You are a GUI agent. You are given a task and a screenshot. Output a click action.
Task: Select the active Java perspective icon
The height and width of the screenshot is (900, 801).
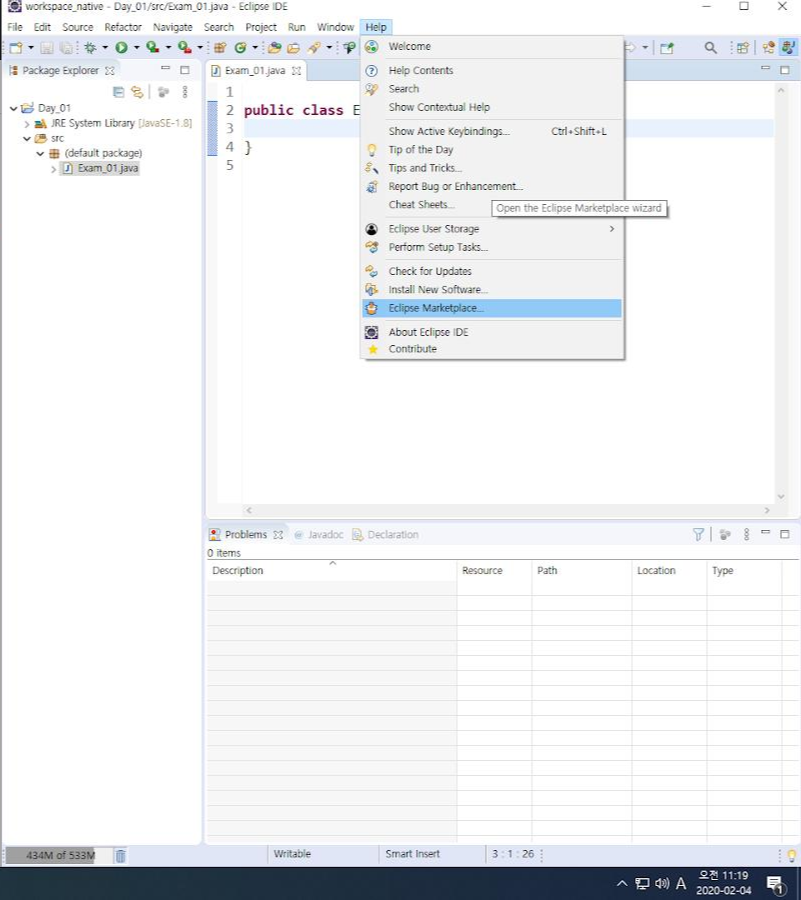tap(789, 48)
